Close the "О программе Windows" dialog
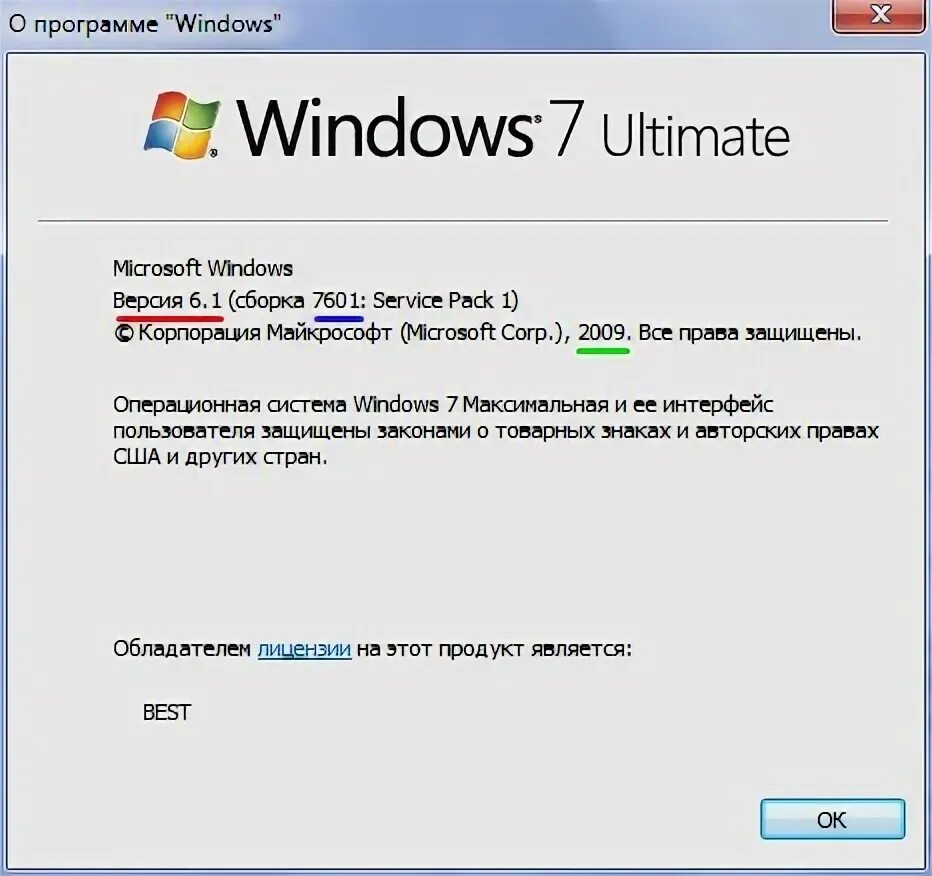This screenshot has height=876, width=932. 880,15
